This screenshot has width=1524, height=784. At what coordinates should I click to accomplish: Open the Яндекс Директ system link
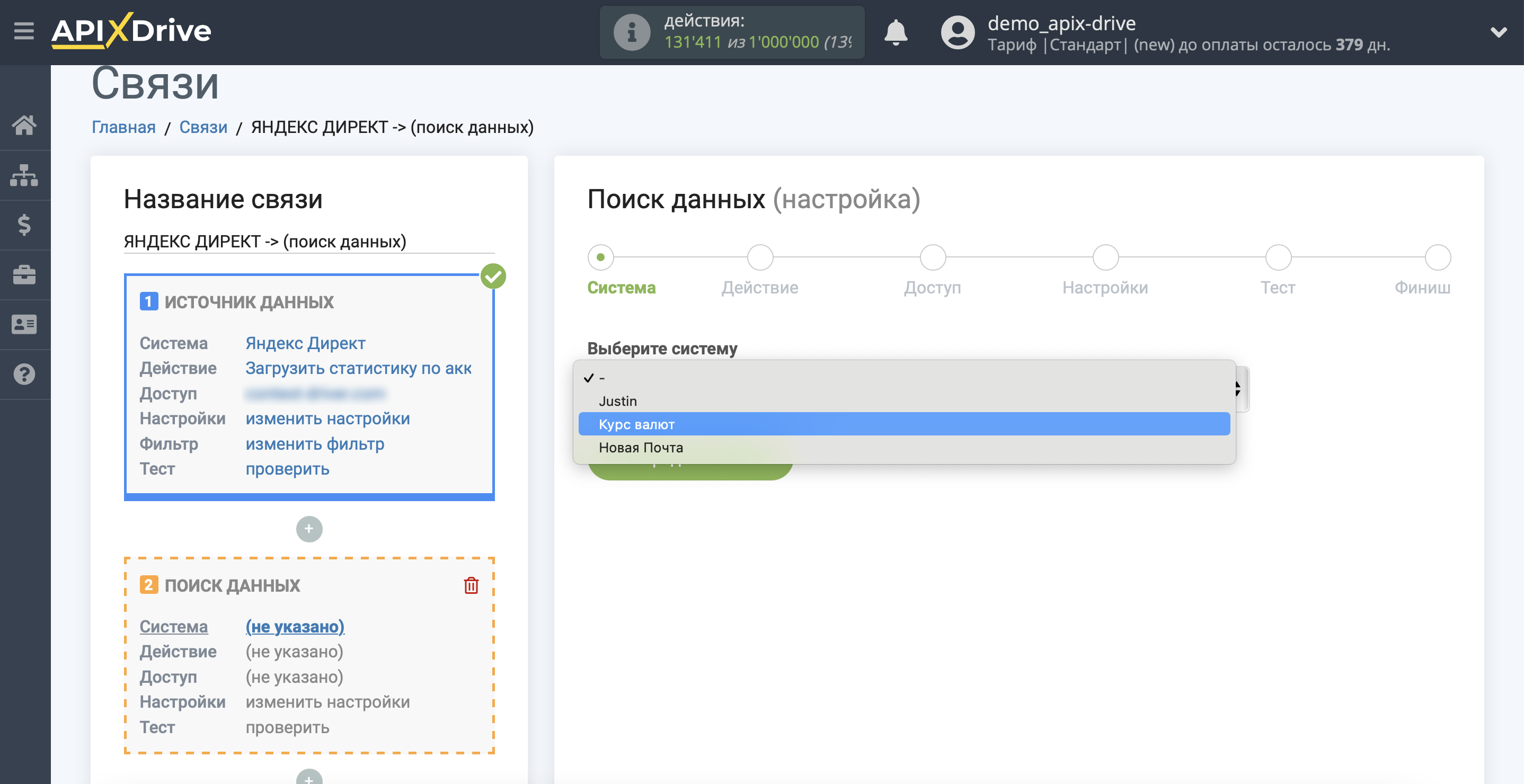coord(305,343)
